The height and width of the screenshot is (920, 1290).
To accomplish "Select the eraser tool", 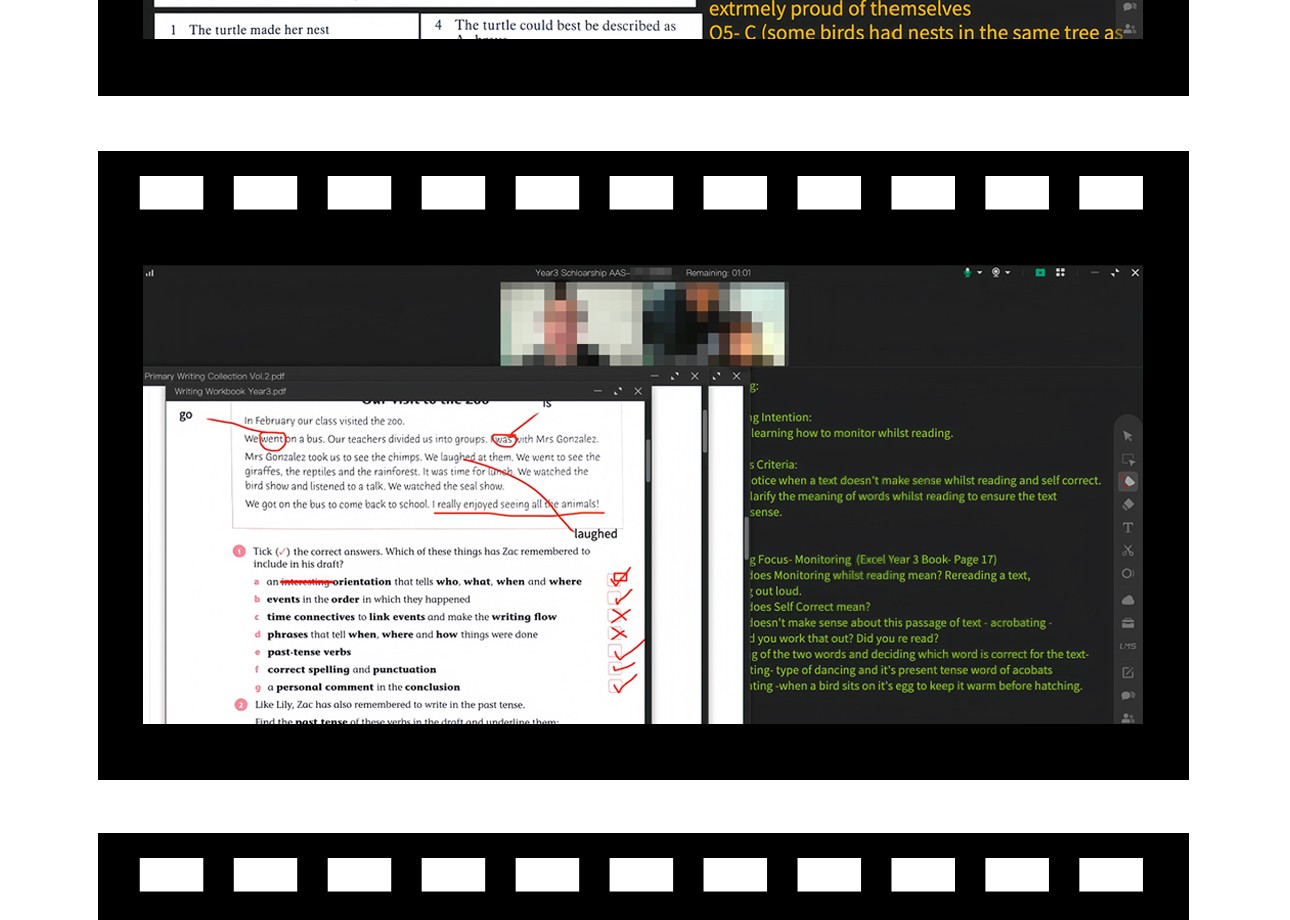I will point(1128,504).
